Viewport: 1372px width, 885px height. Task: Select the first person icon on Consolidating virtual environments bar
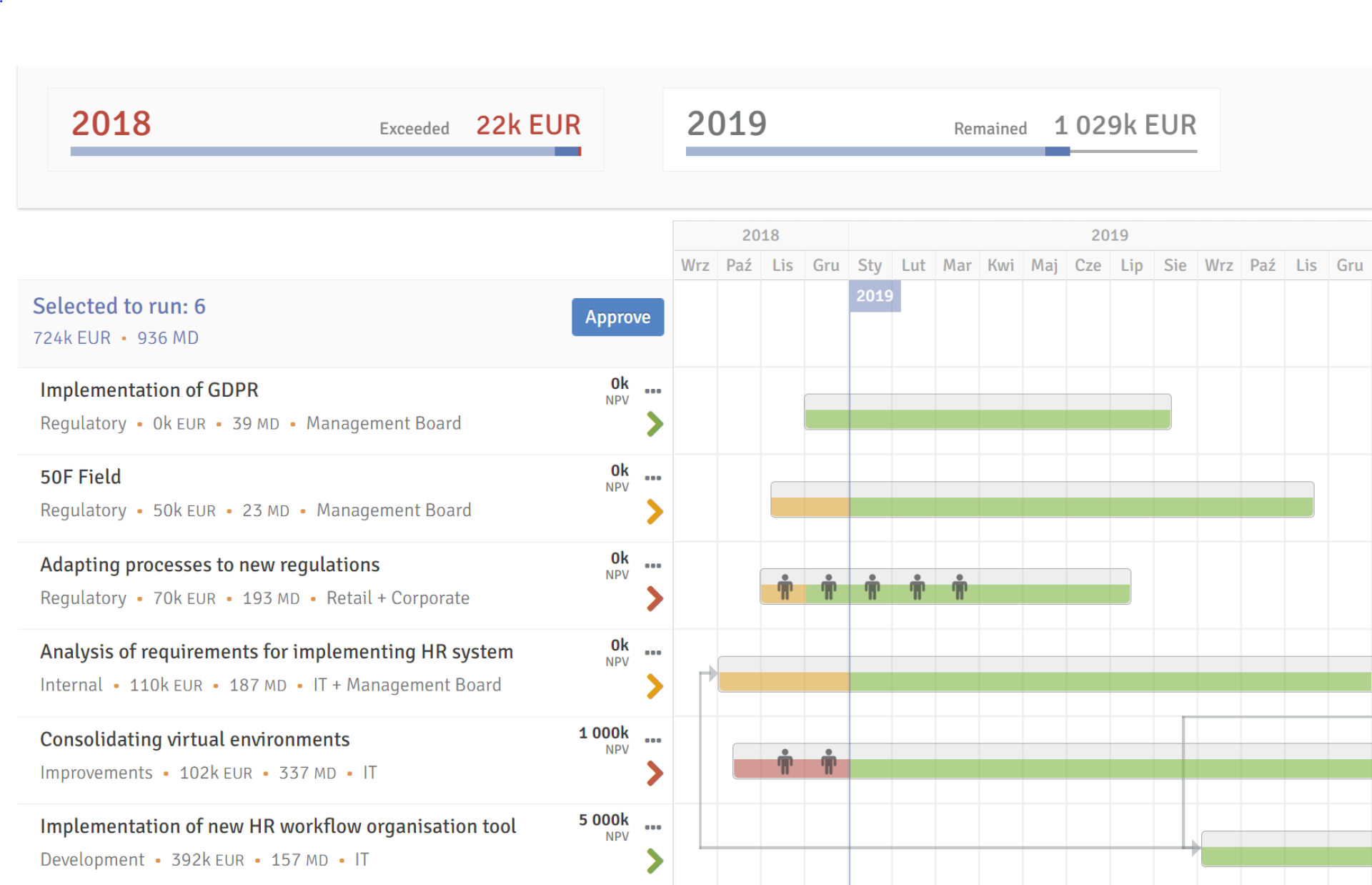coord(785,761)
